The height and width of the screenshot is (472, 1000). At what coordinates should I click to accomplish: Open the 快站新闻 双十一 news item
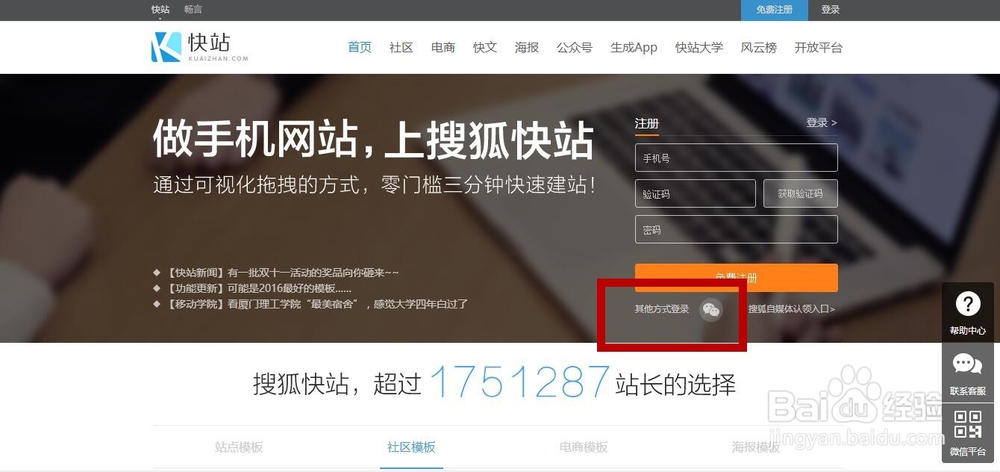click(x=283, y=272)
